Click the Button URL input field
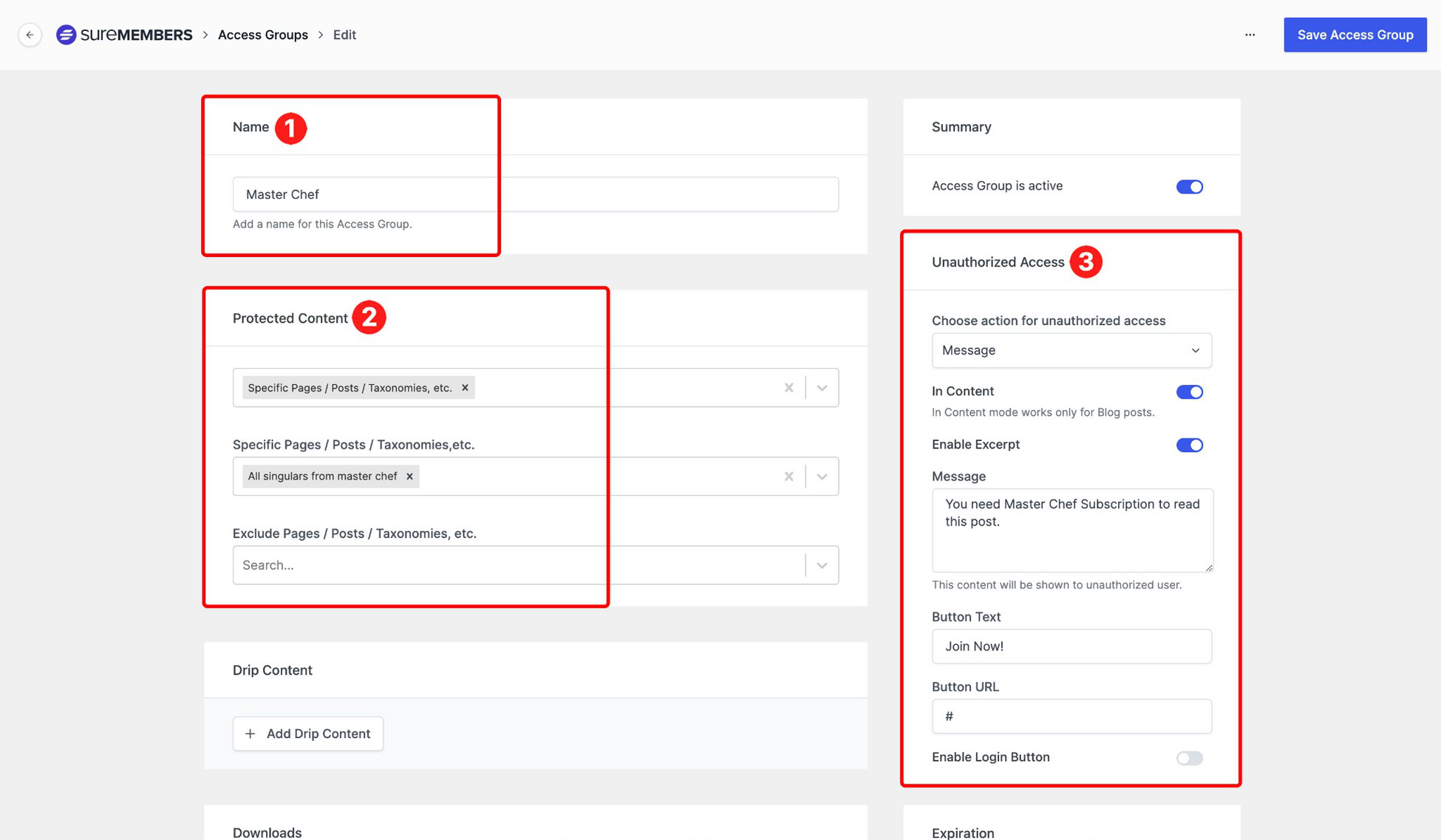This screenshot has width=1441, height=840. [x=1071, y=716]
